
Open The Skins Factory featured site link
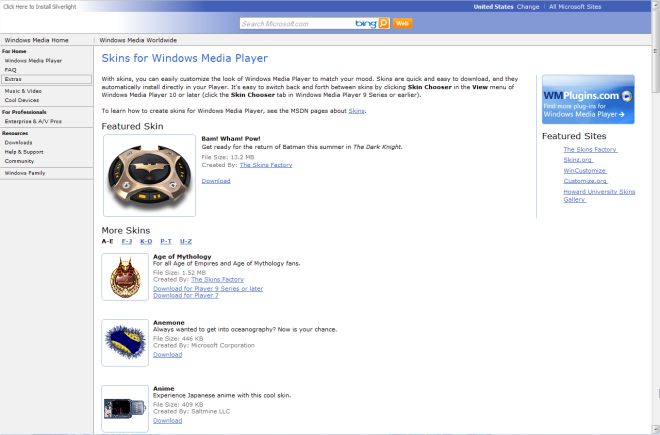coord(590,149)
